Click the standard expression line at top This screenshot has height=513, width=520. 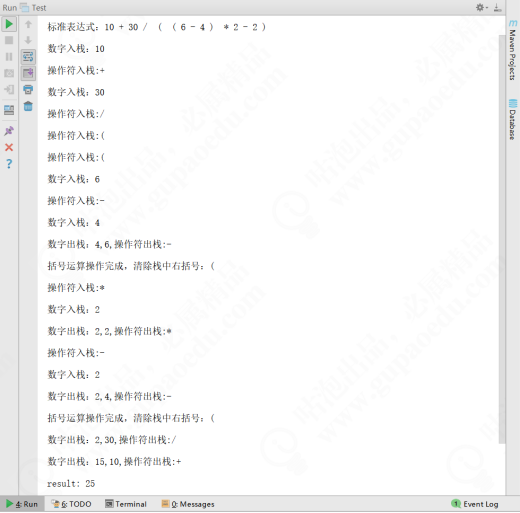point(157,27)
